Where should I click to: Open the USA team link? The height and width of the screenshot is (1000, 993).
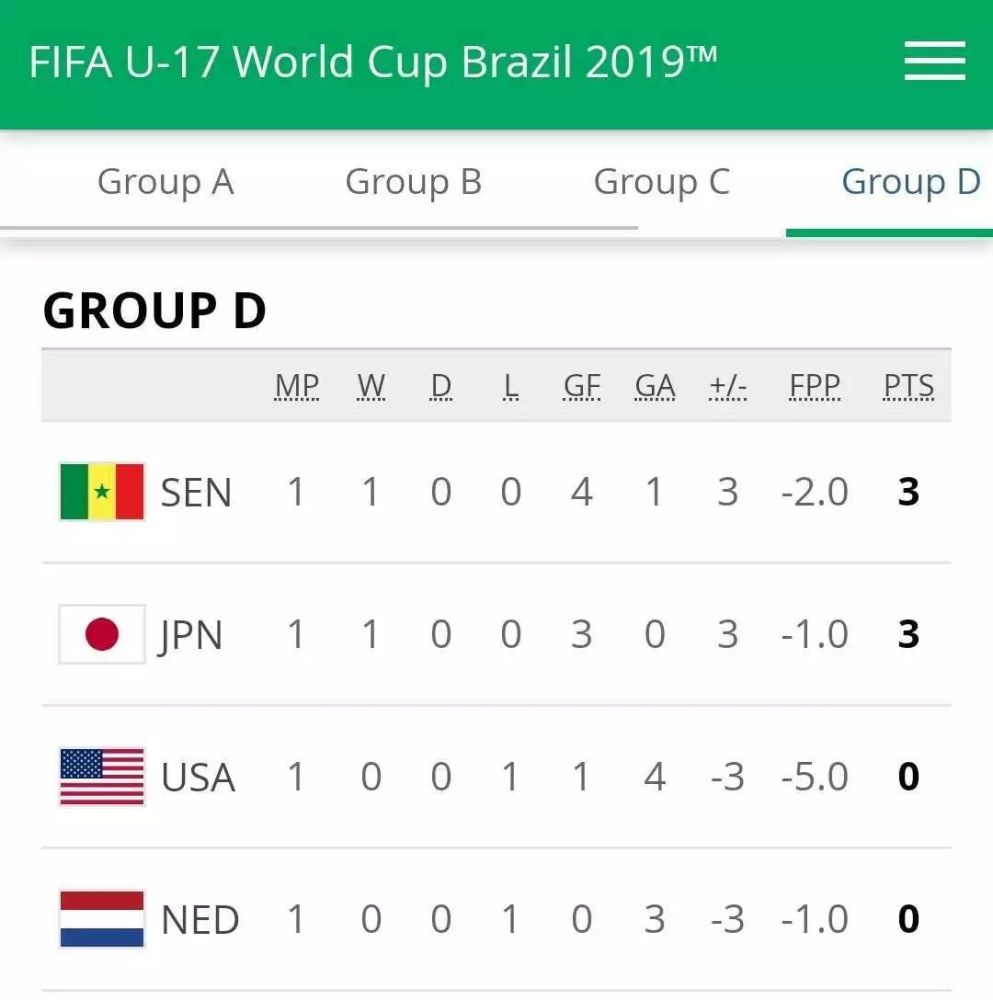point(198,778)
